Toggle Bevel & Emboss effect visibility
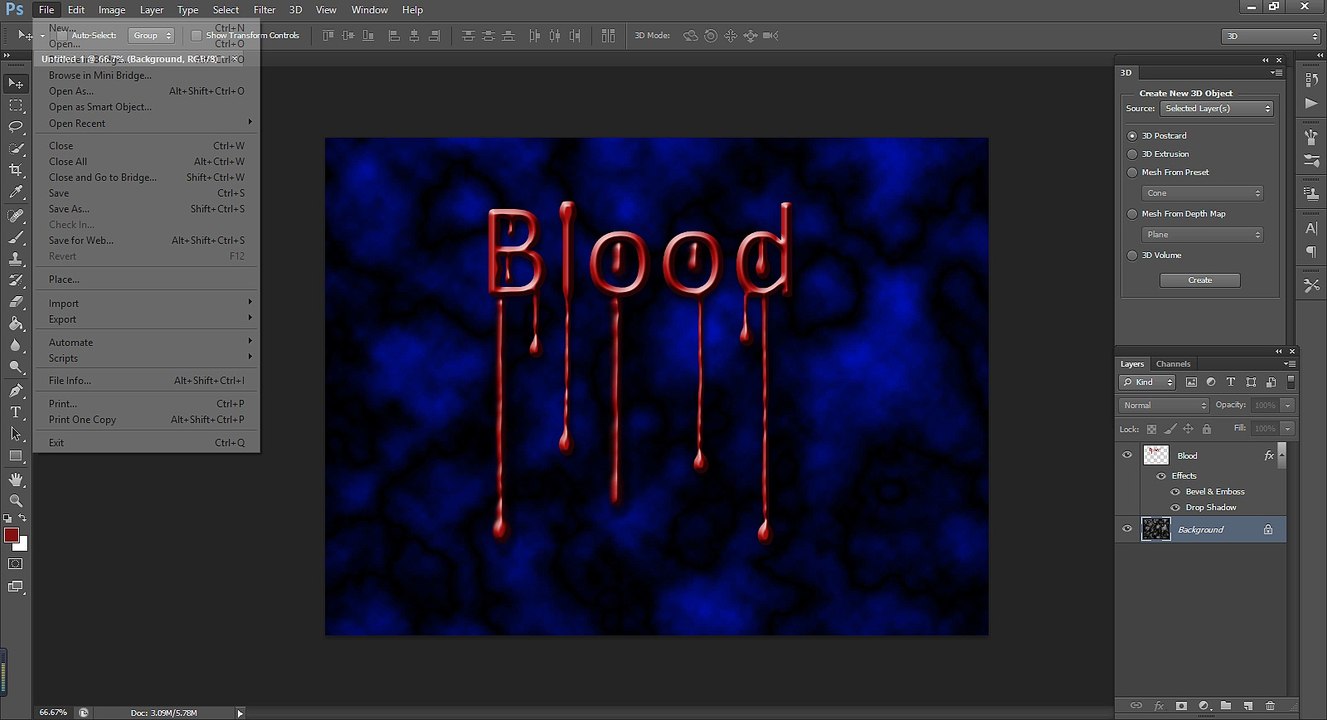 pos(1176,492)
